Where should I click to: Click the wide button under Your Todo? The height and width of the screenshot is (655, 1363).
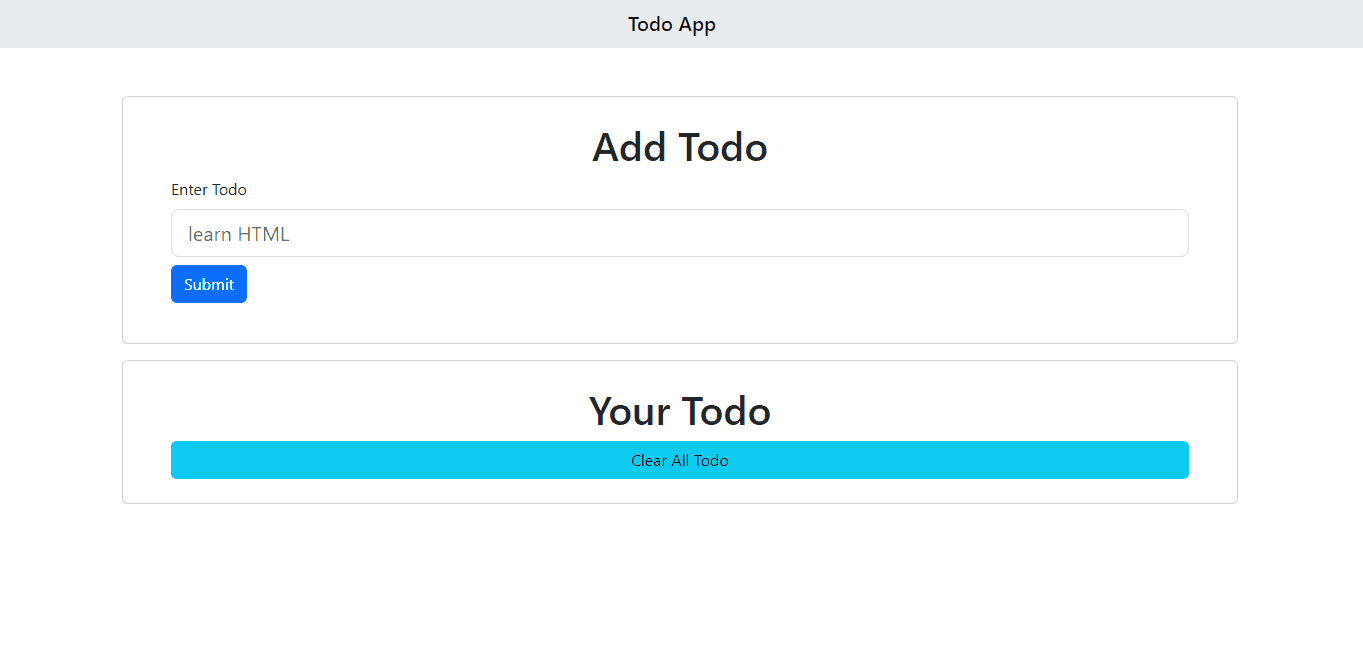[680, 460]
